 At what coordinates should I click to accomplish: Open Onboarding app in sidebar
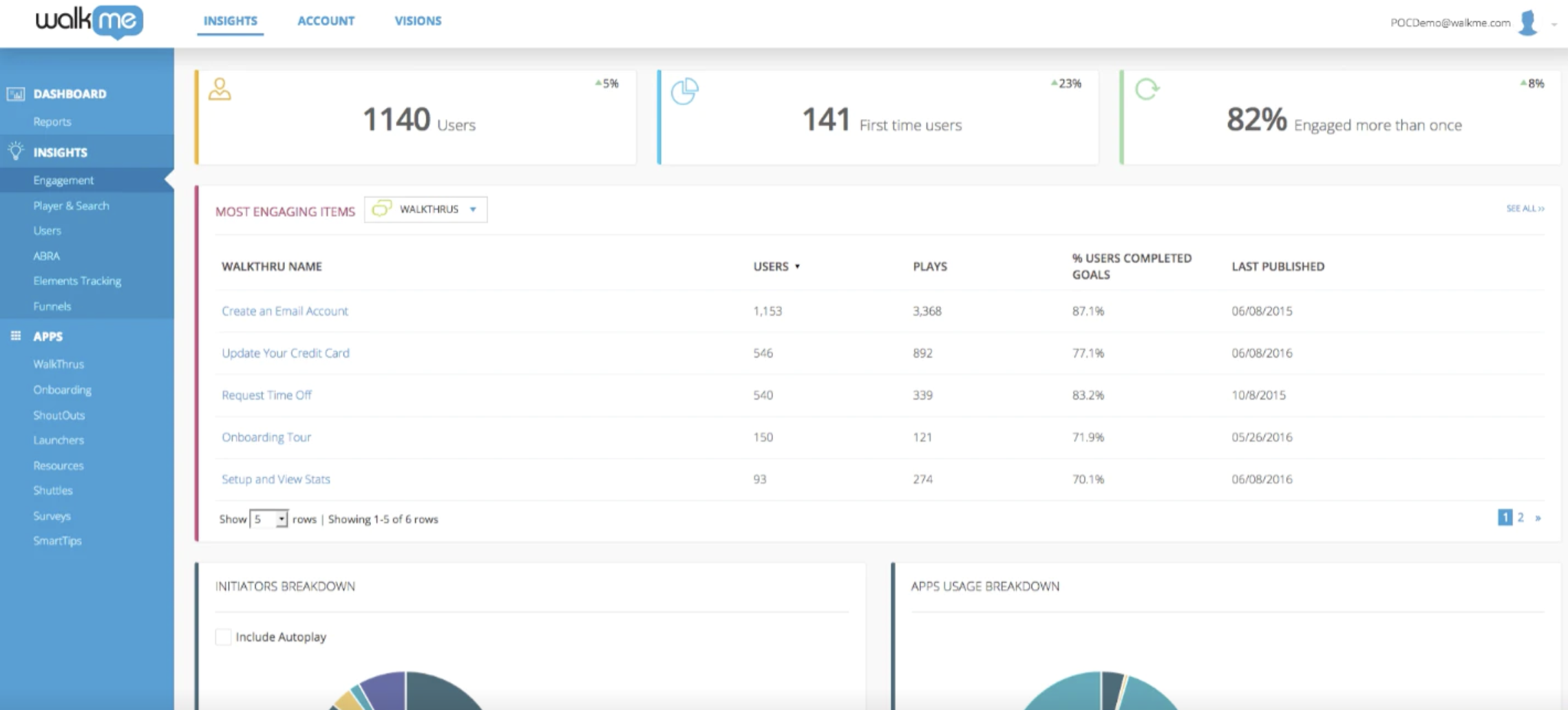[x=62, y=389]
